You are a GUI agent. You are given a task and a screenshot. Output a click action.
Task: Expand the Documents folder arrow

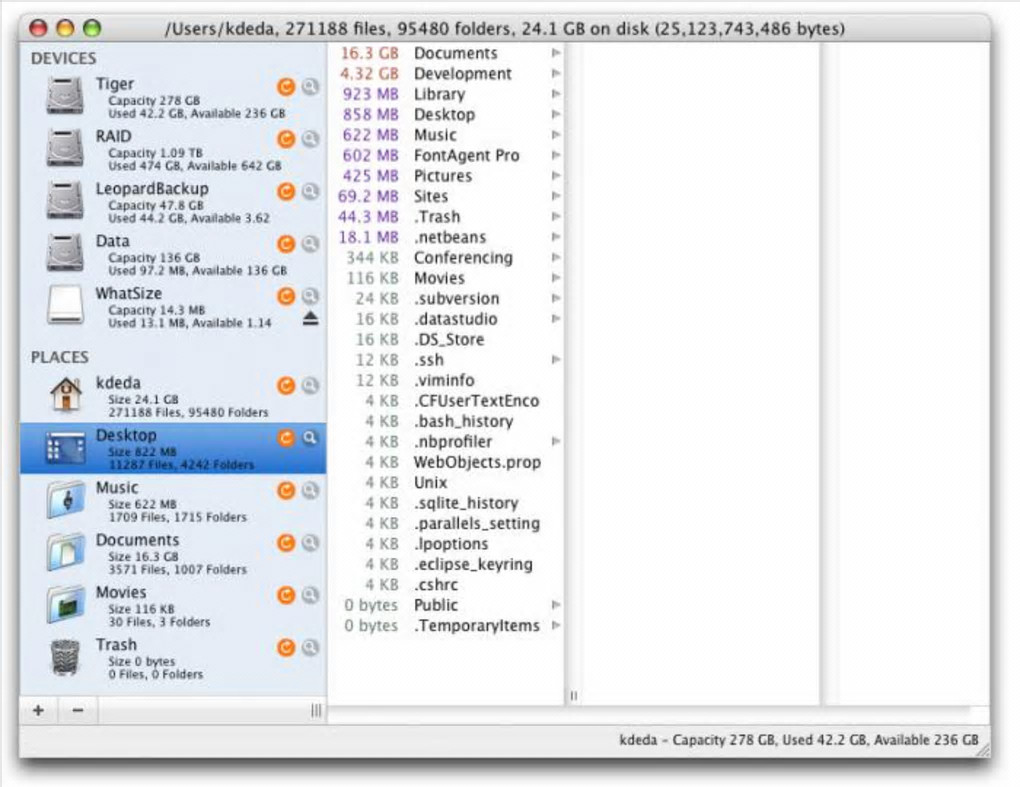556,53
